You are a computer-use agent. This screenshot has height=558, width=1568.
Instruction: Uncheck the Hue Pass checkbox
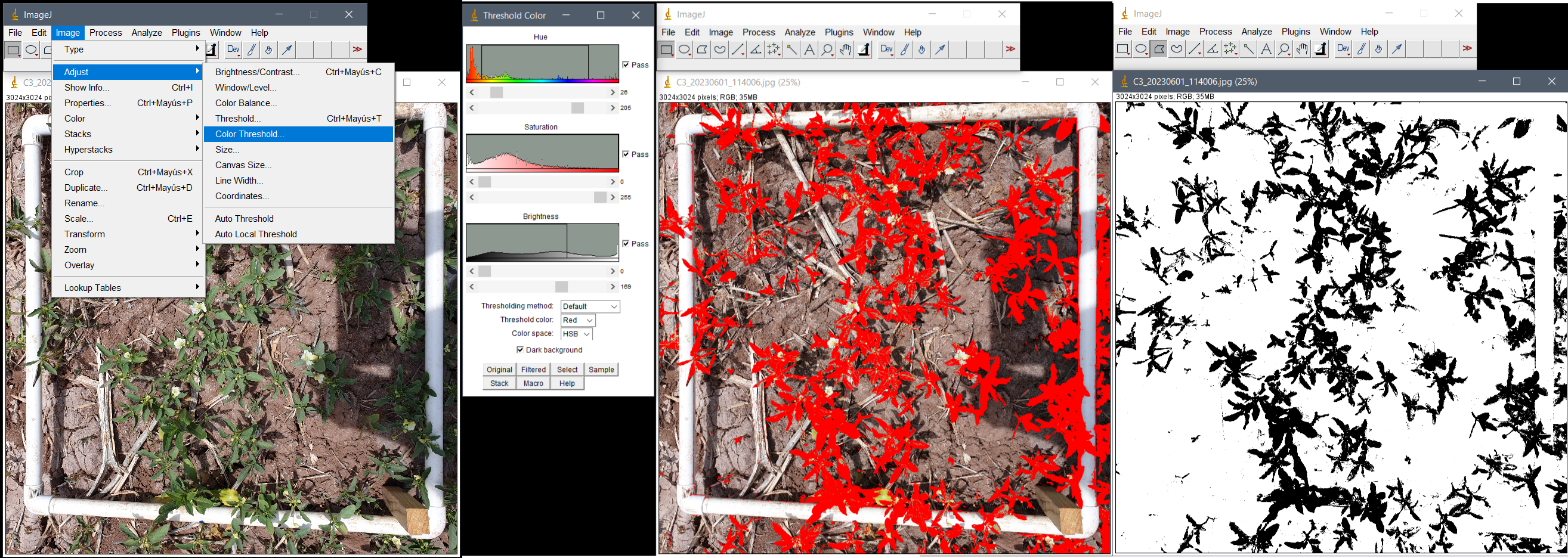(x=626, y=64)
